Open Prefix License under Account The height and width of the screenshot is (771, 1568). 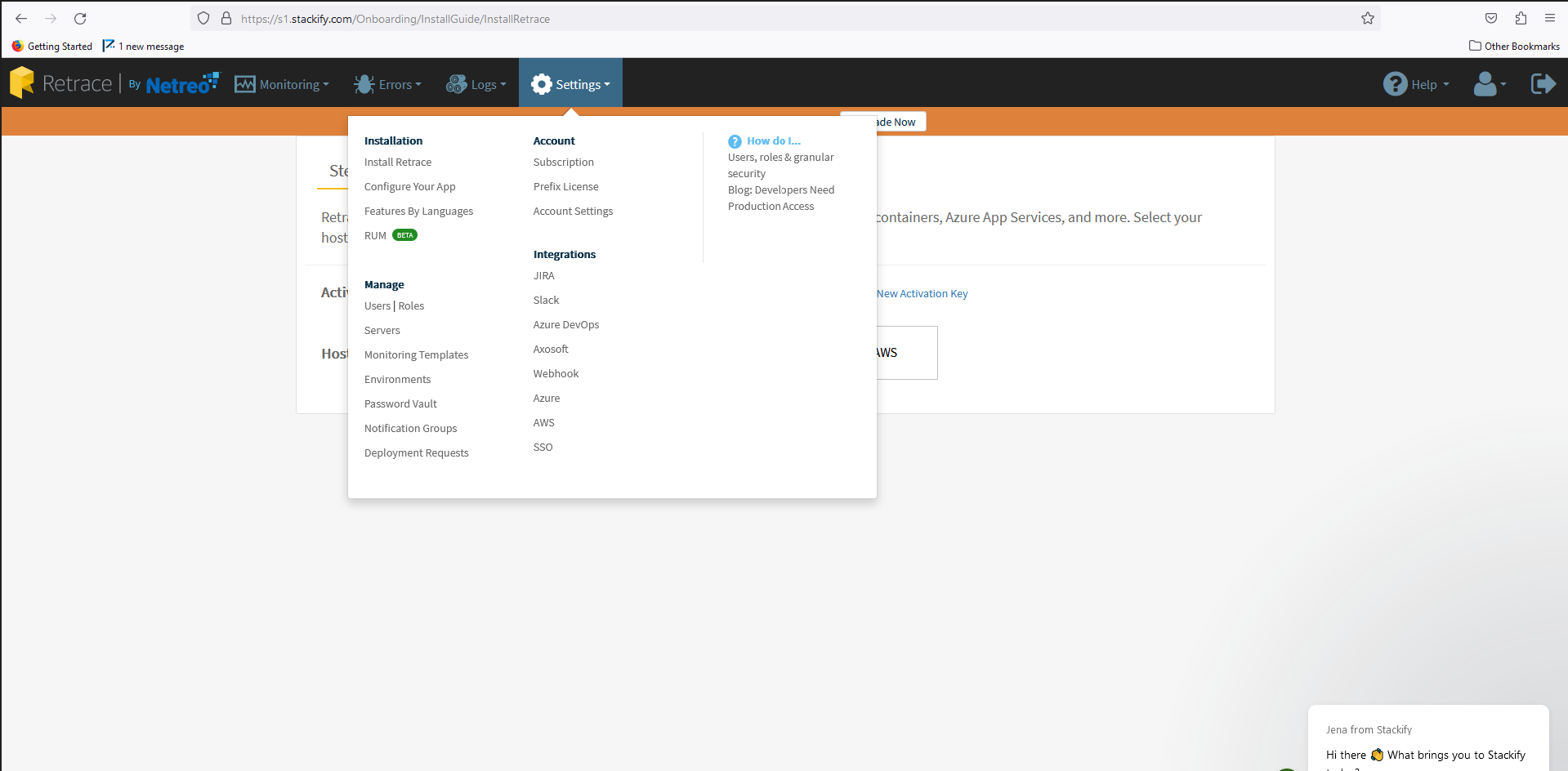566,187
